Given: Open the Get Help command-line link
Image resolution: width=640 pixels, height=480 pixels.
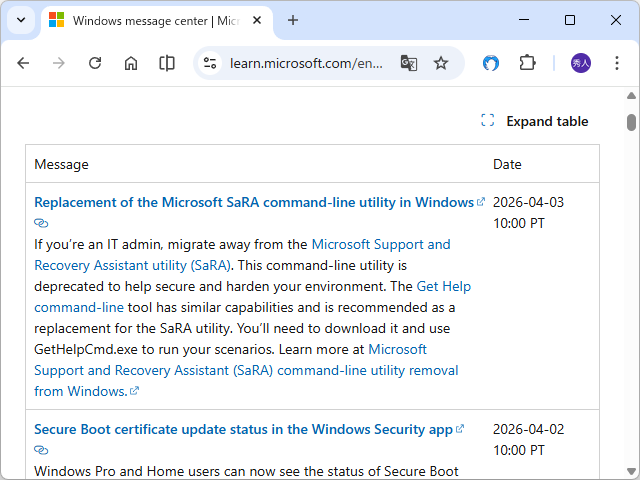Looking at the screenshot, I should click(443, 286).
